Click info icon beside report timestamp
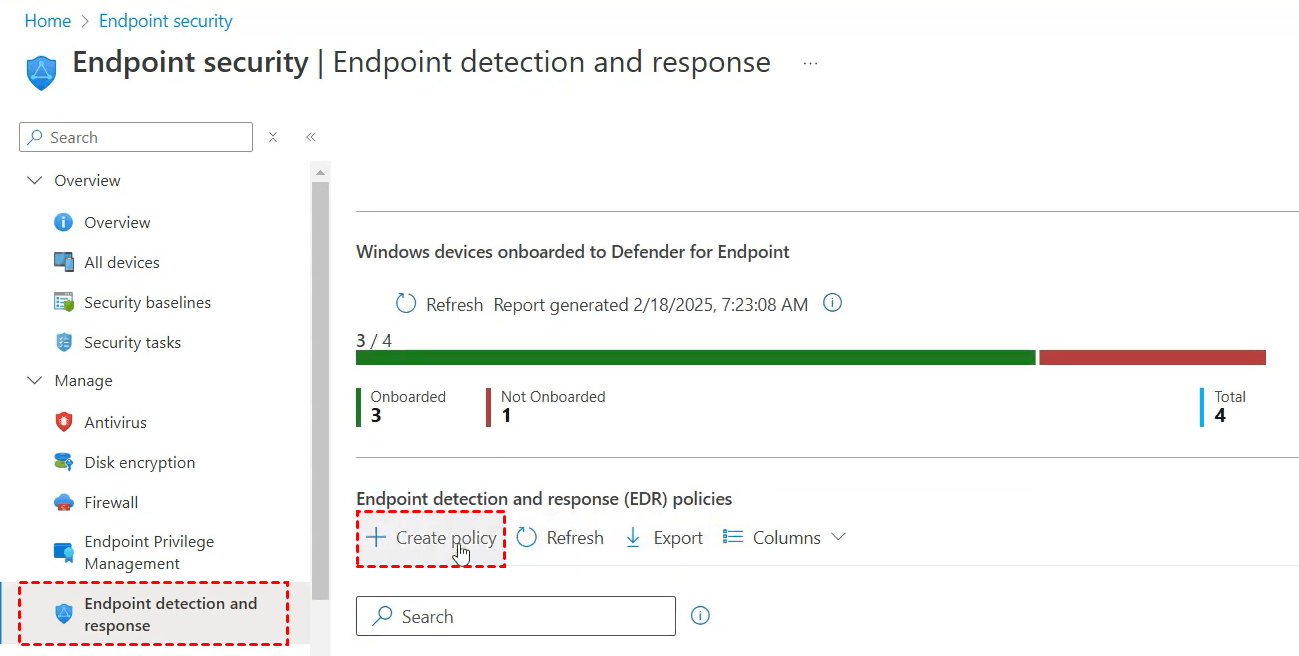This screenshot has height=656, width=1299. [x=831, y=303]
